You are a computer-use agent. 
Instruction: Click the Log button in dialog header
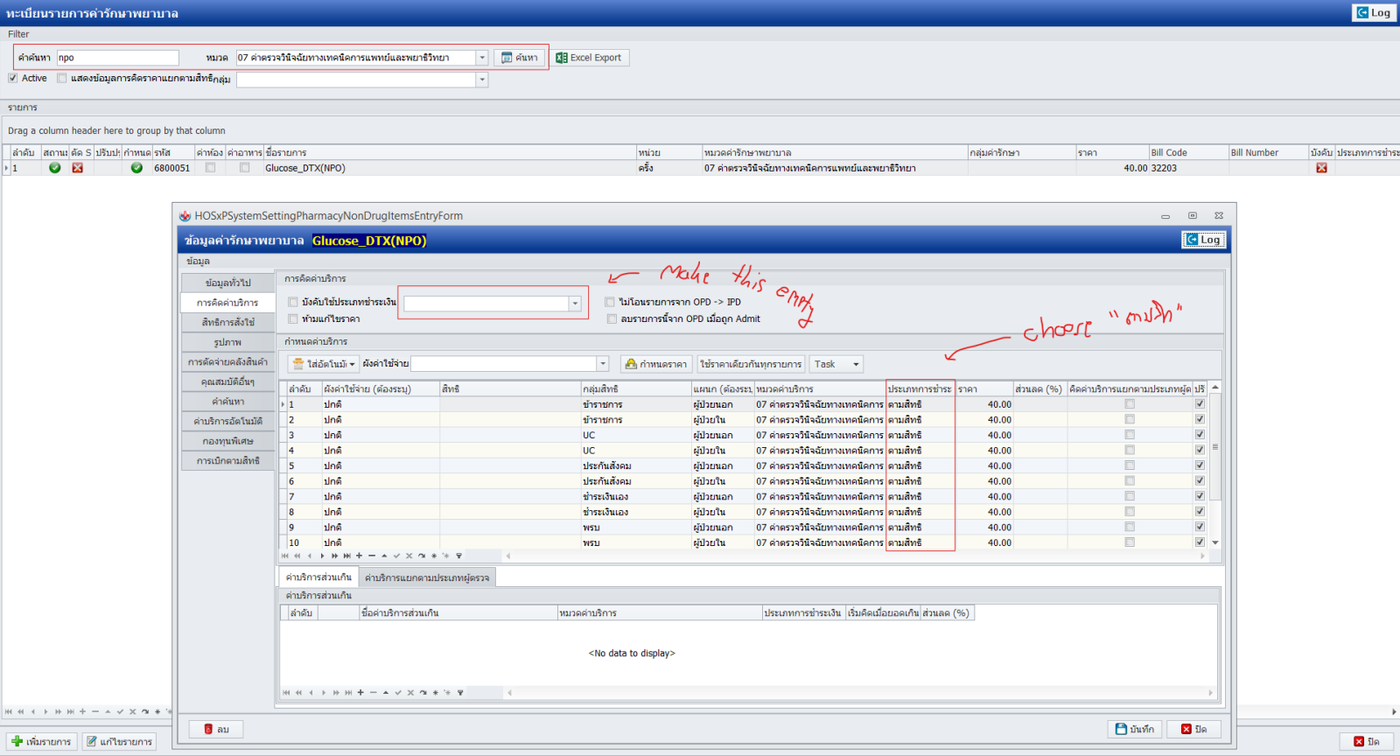(1203, 240)
